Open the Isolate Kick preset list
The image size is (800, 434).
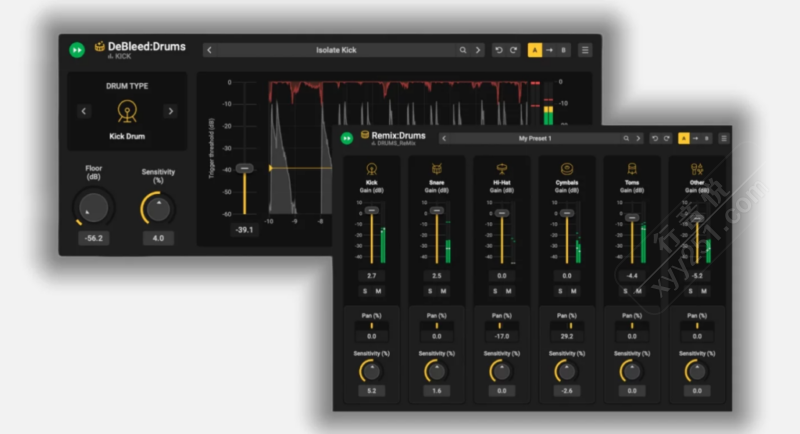point(336,50)
